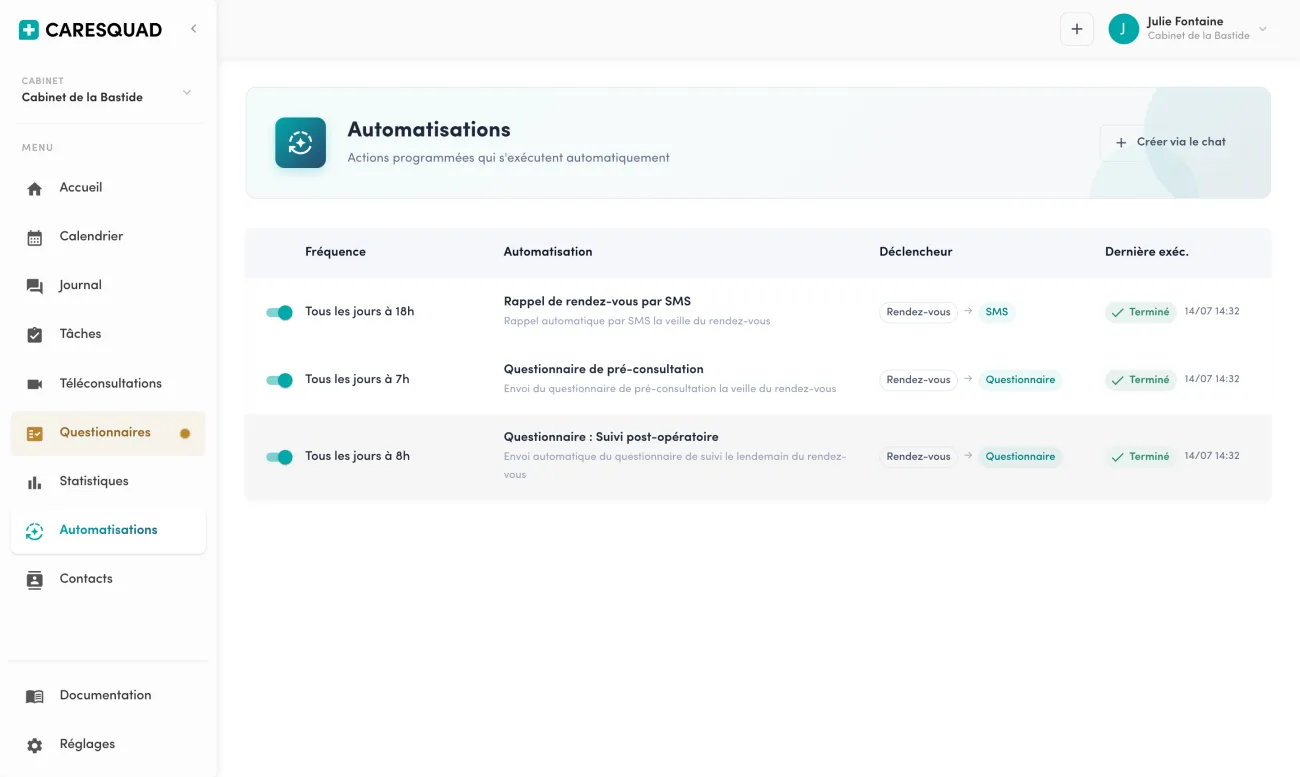
Task: Open Documentation link in sidebar
Action: [x=108, y=695]
